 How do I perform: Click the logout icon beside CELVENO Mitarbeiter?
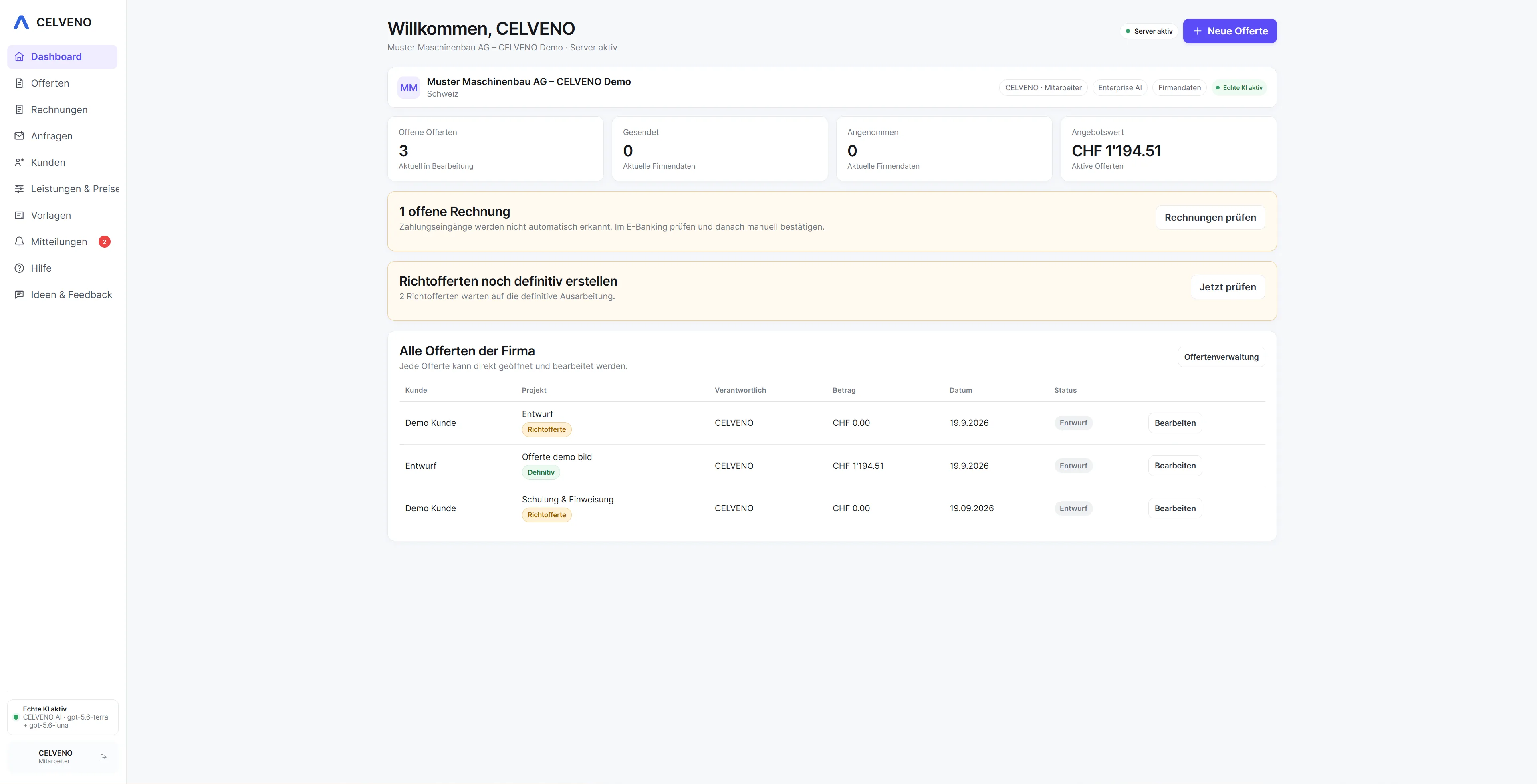click(103, 757)
